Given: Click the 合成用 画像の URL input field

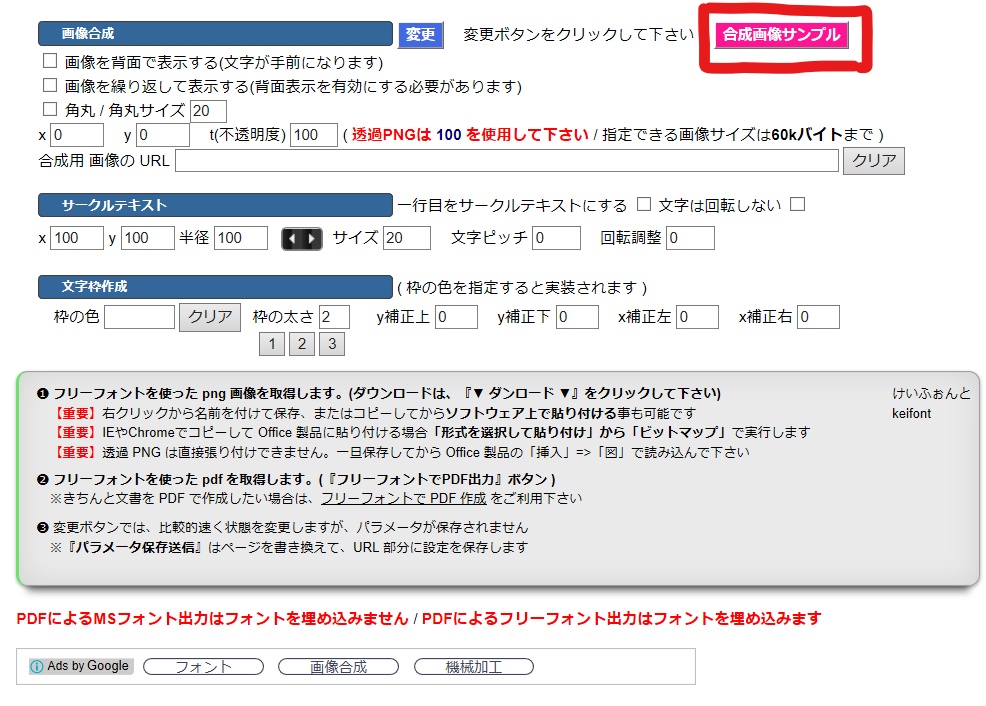Looking at the screenshot, I should [x=500, y=160].
